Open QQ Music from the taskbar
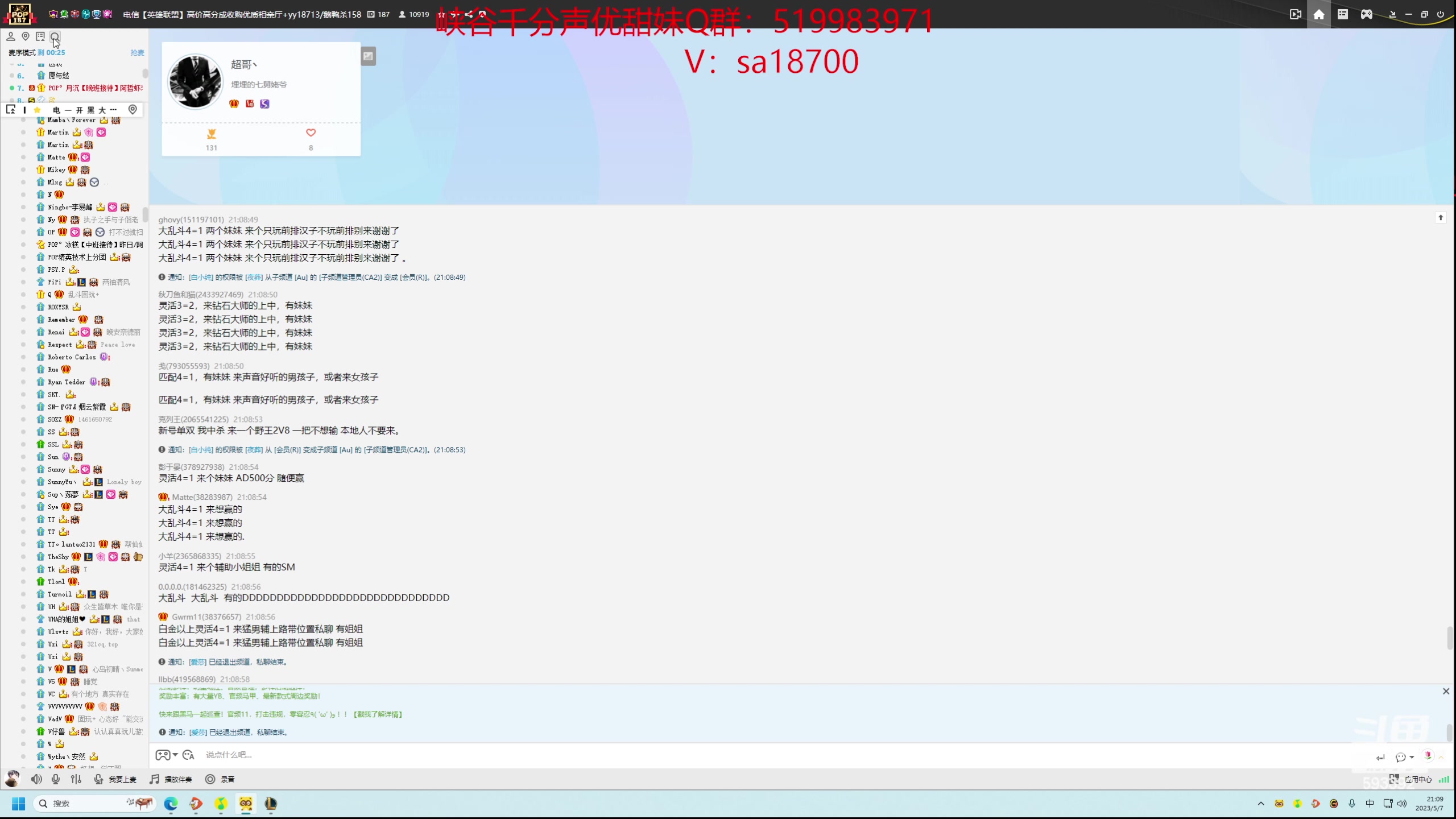This screenshot has height=819, width=1456. pos(221,804)
